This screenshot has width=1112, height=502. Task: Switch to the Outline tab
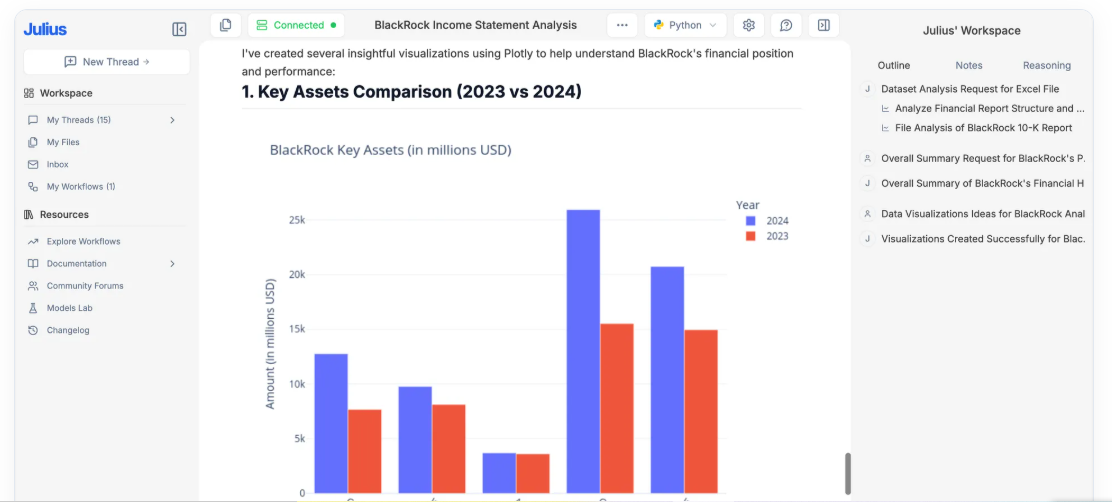tap(894, 65)
